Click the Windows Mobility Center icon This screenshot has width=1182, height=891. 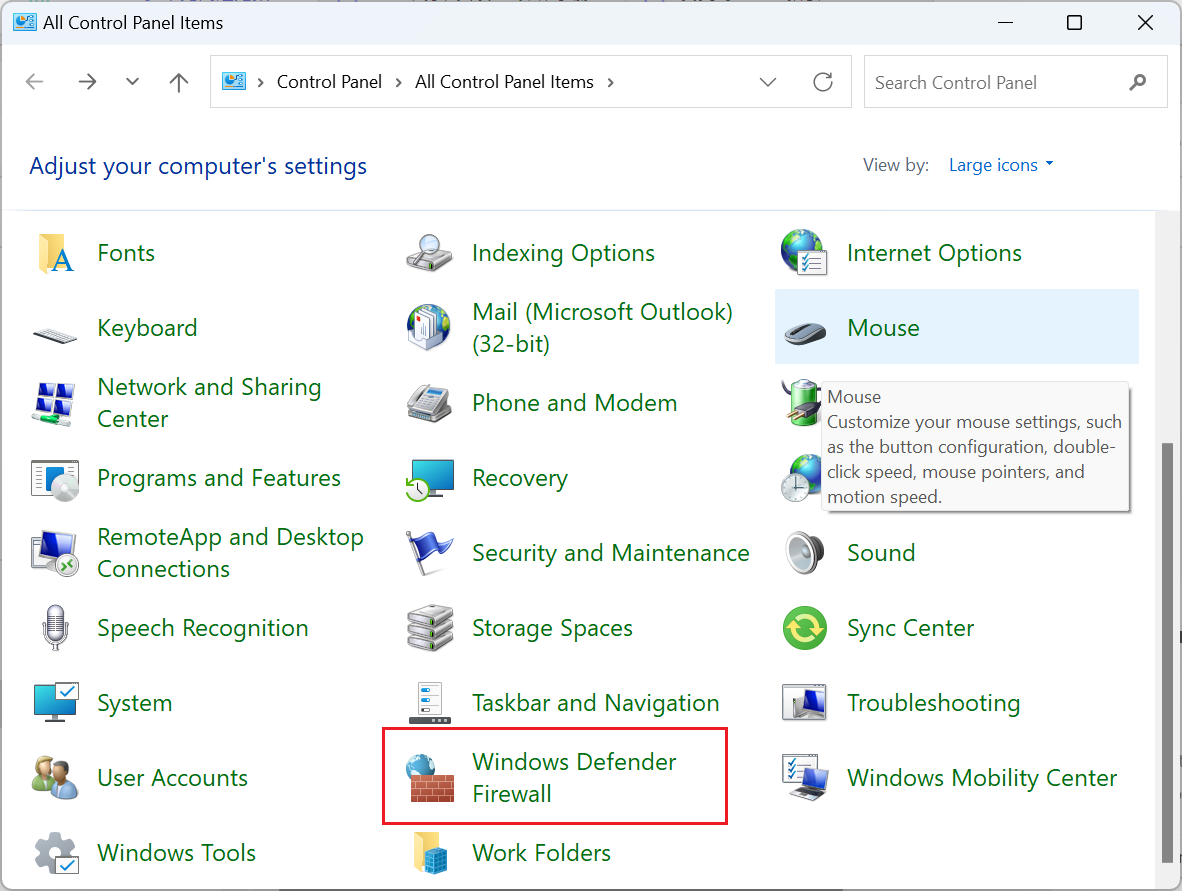(x=804, y=777)
